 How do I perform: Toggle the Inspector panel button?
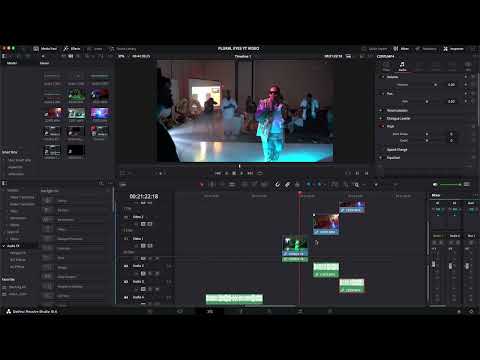pyautogui.click(x=454, y=49)
